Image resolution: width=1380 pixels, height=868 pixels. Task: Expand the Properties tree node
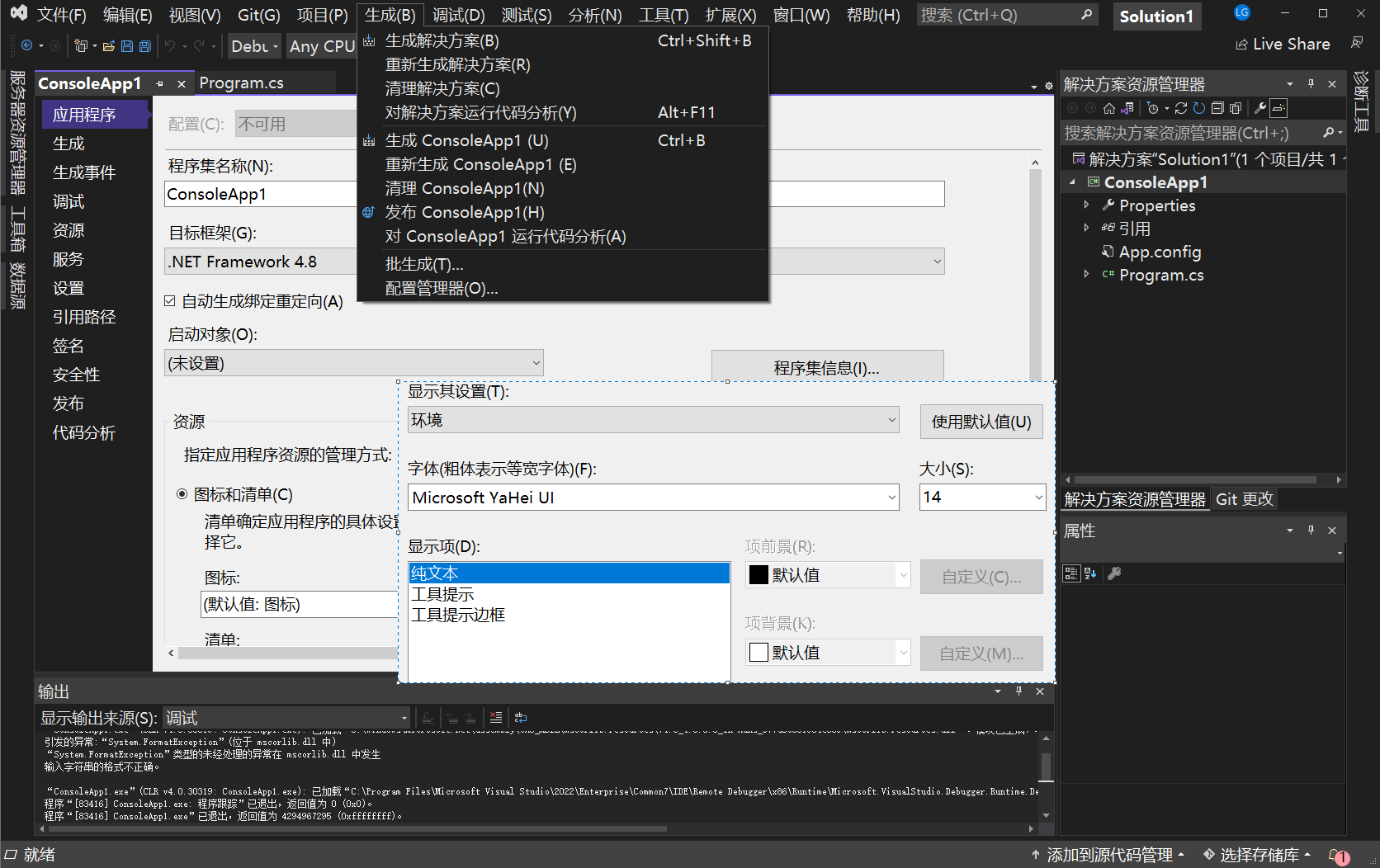pos(1086,205)
